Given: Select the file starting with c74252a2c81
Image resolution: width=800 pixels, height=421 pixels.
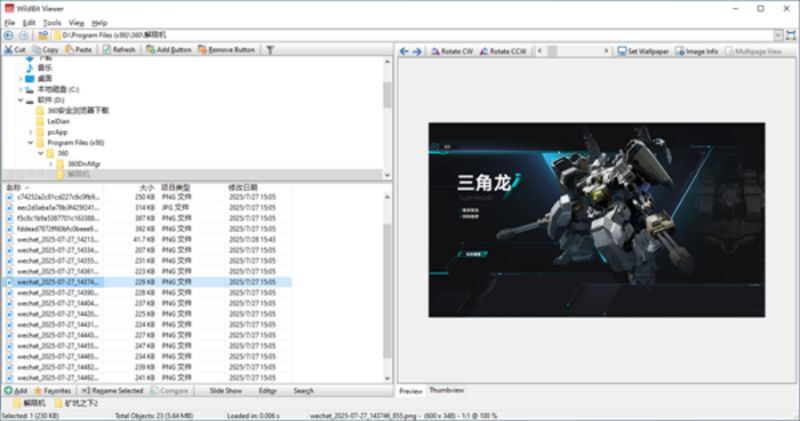Looking at the screenshot, I should (x=148, y=197).
